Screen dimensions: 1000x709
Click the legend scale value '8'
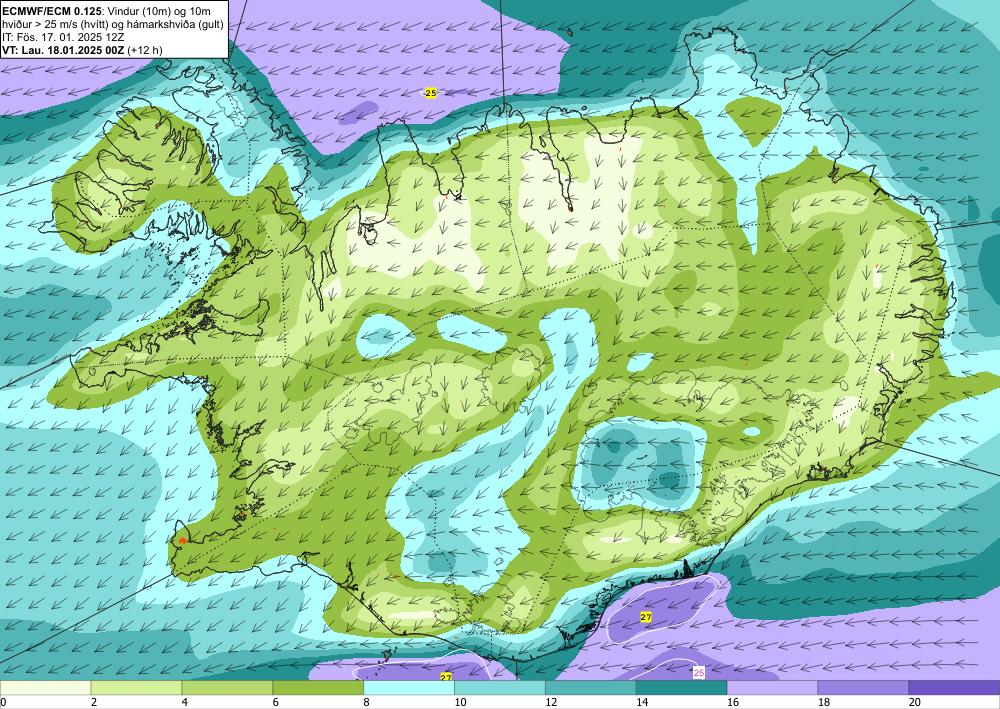click(367, 703)
